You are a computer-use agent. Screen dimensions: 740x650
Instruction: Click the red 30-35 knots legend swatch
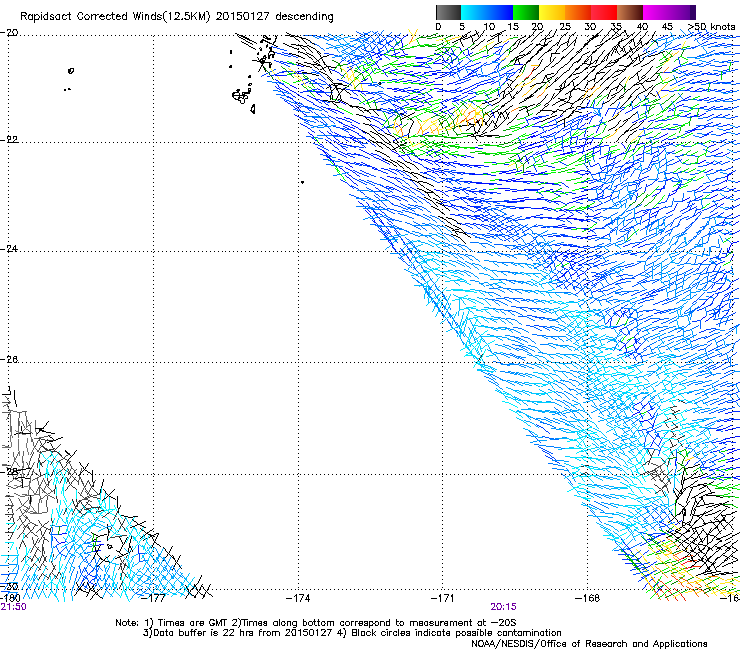(604, 12)
